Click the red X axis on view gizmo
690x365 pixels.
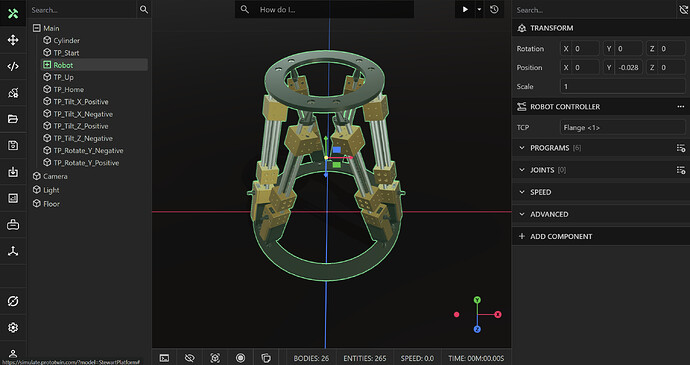tap(498, 314)
